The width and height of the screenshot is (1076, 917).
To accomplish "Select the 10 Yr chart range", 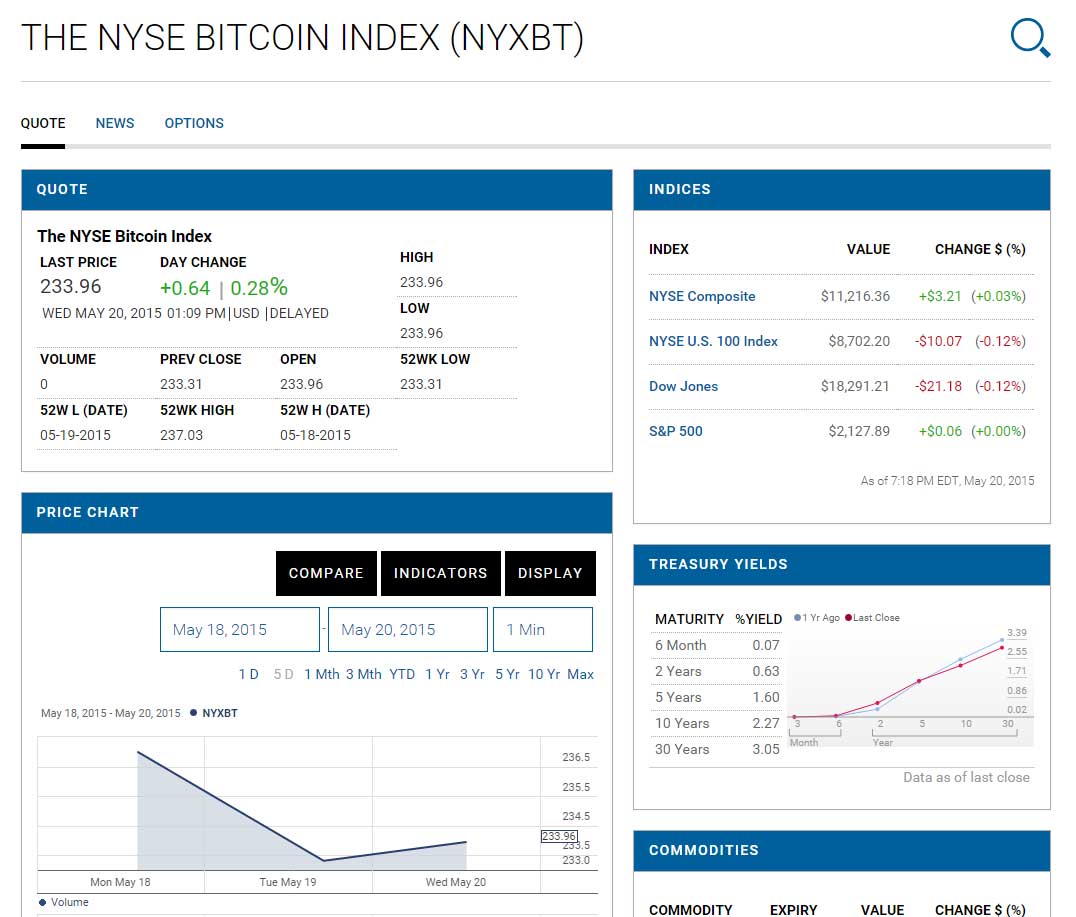I will tap(544, 675).
